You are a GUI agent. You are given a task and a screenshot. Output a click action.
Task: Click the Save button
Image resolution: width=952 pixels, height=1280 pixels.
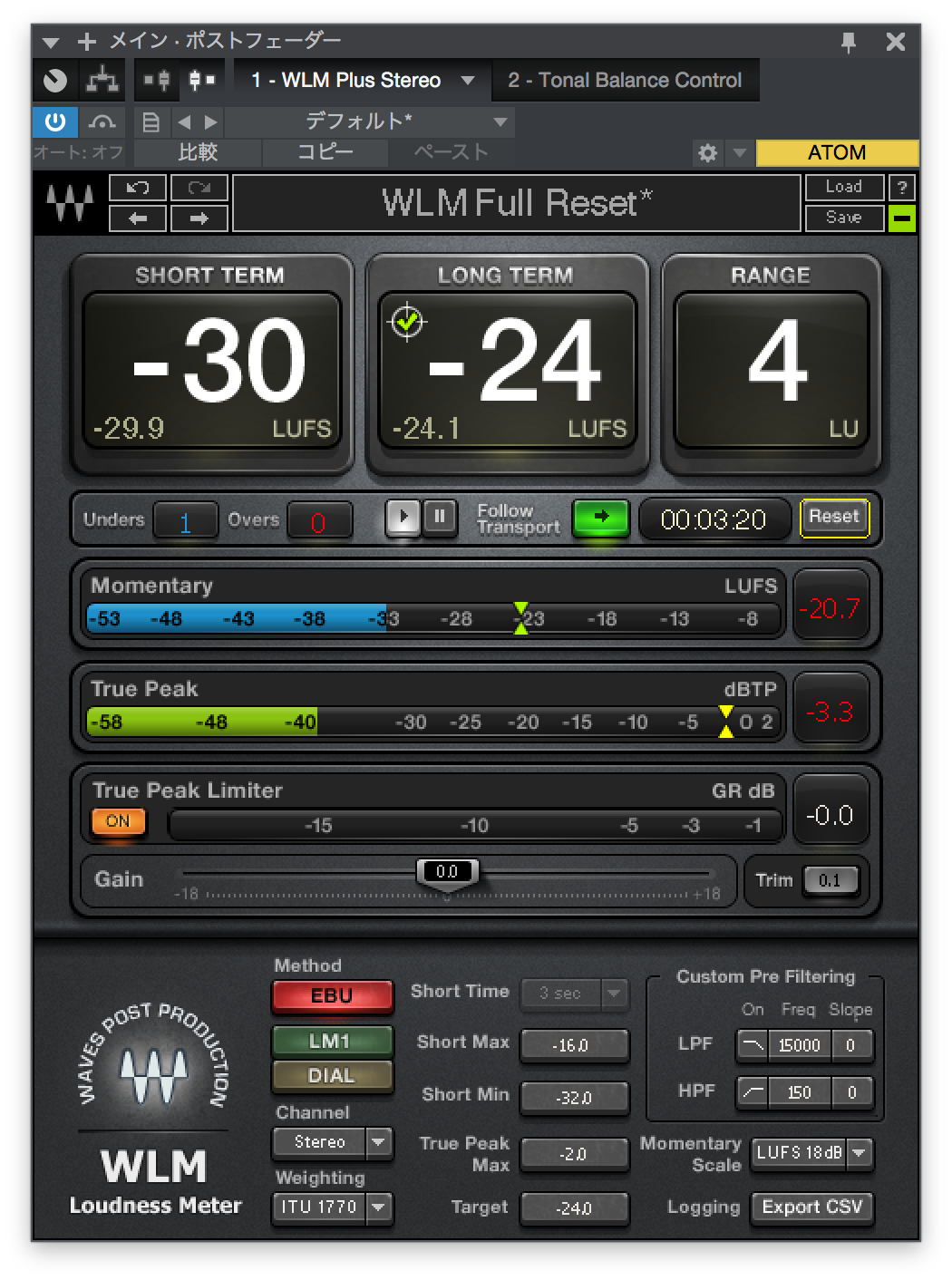coord(844,218)
